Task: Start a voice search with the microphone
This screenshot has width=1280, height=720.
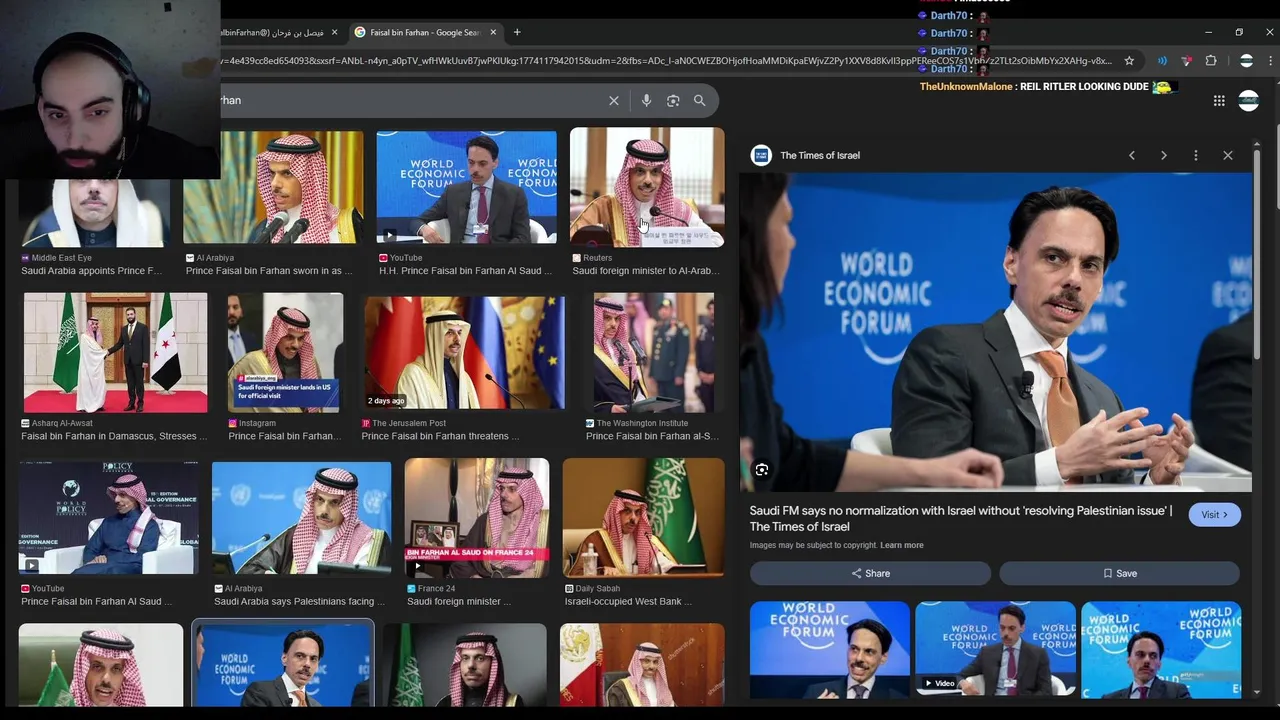Action: pos(646,100)
